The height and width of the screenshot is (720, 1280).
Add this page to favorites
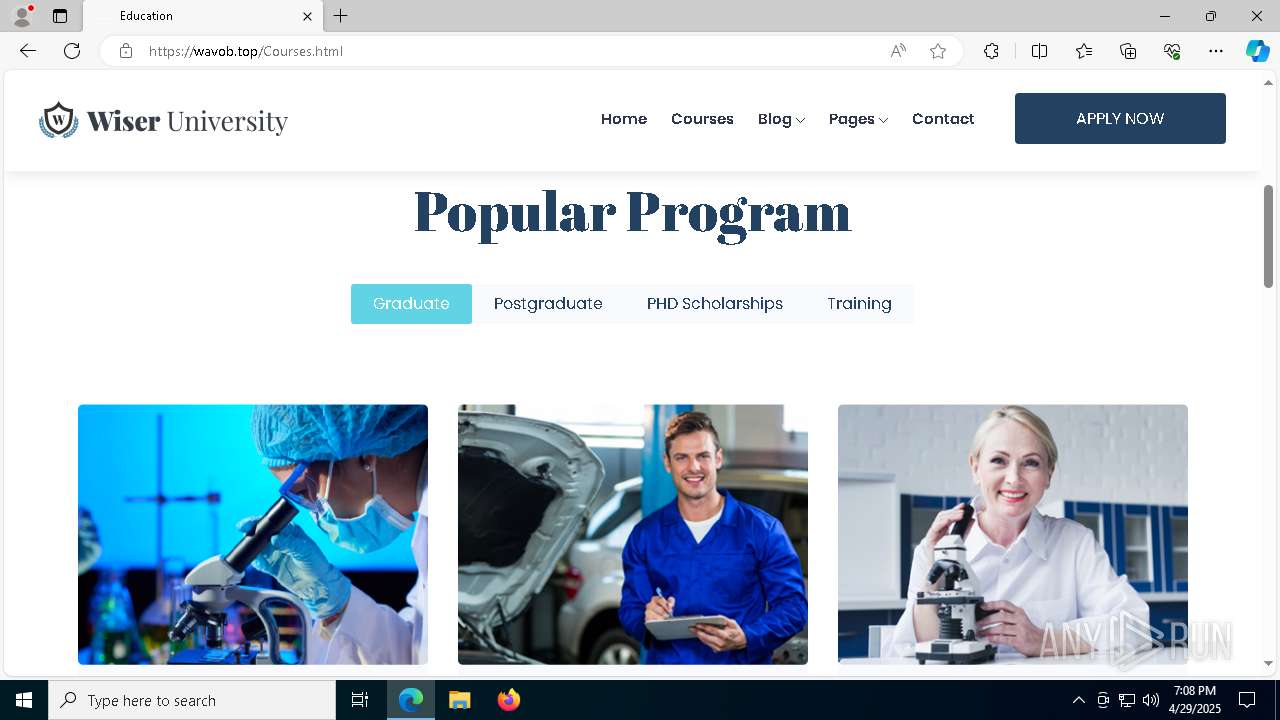(938, 51)
